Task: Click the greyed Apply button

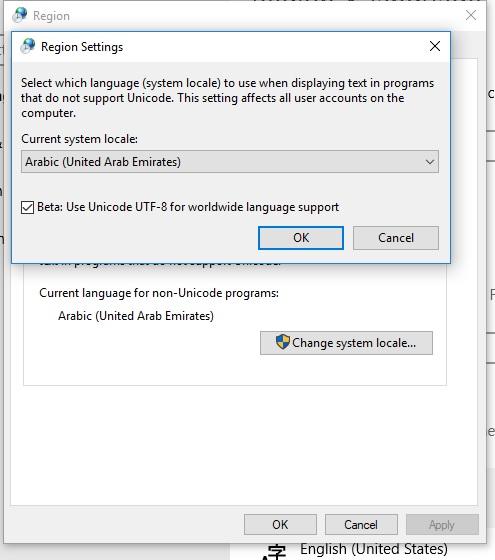Action: coord(442,524)
